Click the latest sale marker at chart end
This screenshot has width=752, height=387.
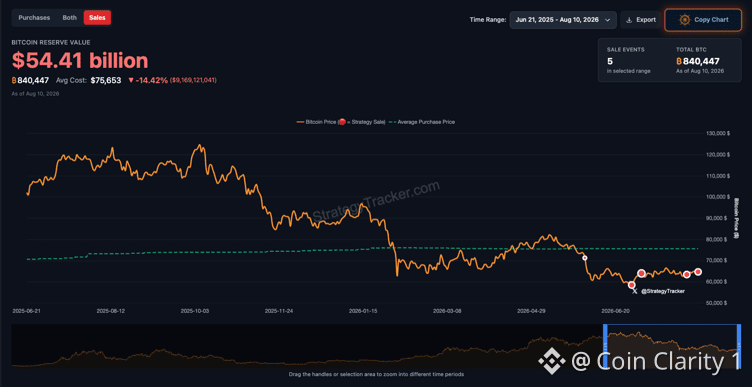[x=698, y=272]
